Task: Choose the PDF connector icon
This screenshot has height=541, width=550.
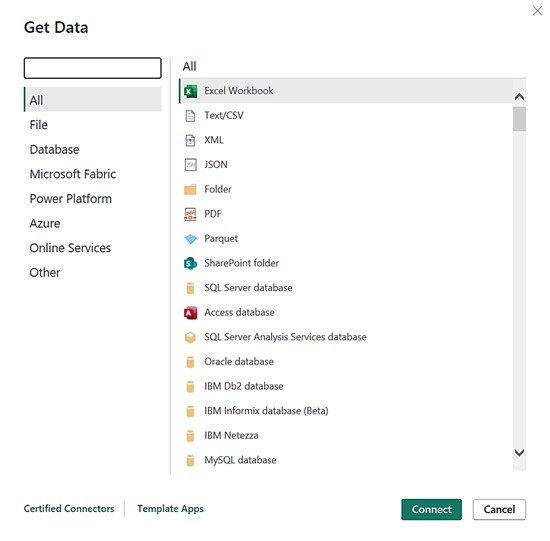Action: click(190, 214)
